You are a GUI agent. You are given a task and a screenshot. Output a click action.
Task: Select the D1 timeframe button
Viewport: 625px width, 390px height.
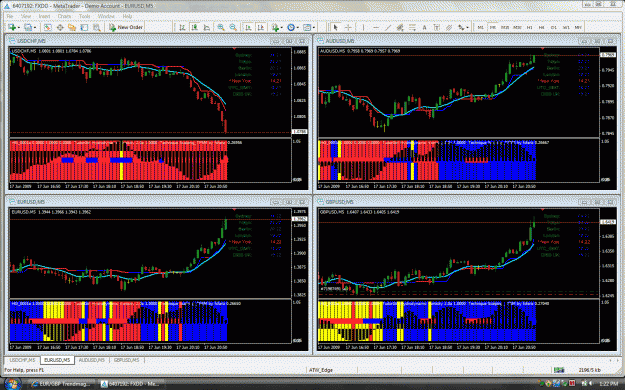click(x=554, y=27)
